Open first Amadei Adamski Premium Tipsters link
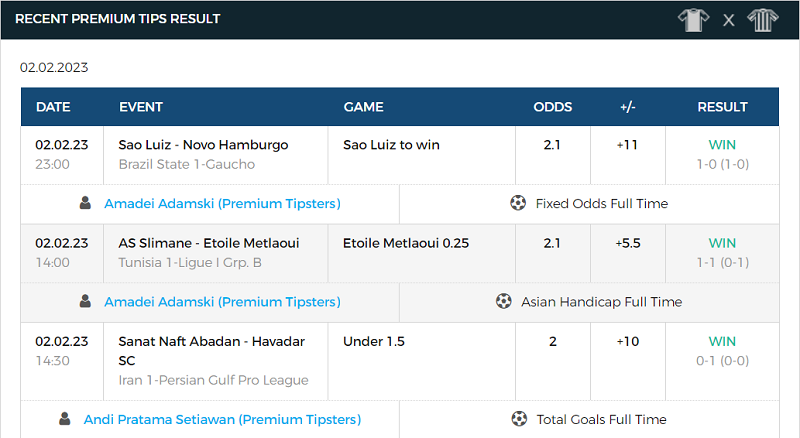The height and width of the screenshot is (438, 800). (222, 203)
